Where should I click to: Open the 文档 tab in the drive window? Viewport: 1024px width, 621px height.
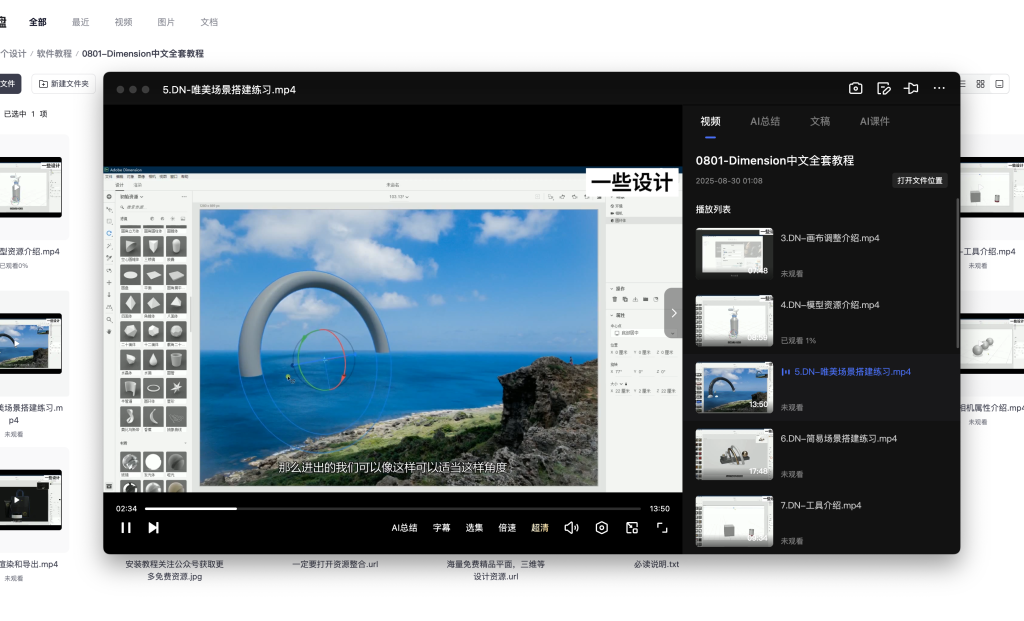(x=209, y=22)
